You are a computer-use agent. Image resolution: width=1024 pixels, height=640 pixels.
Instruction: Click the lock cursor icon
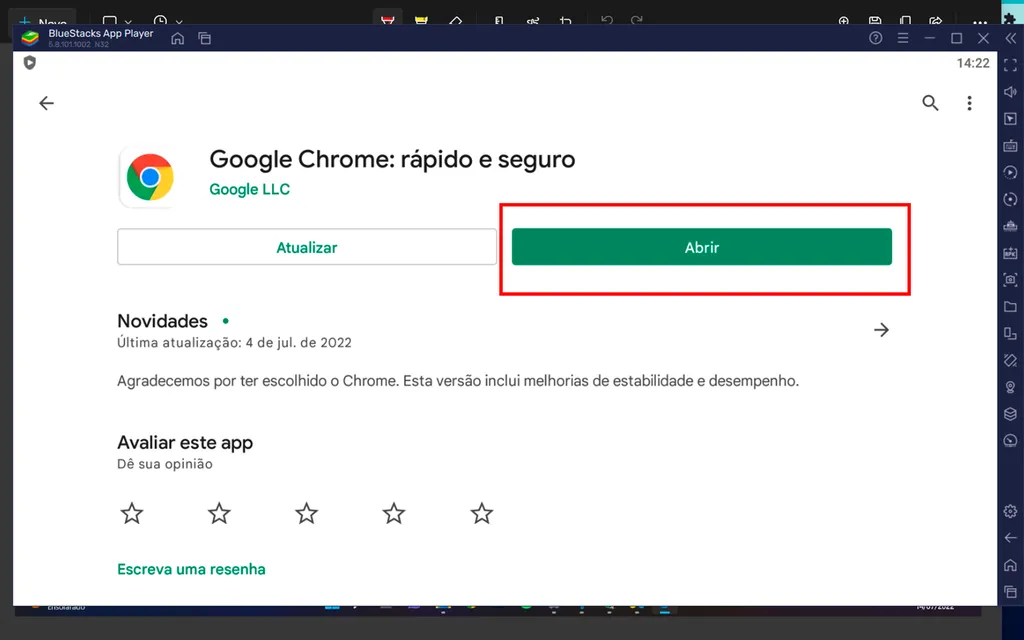point(1010,119)
